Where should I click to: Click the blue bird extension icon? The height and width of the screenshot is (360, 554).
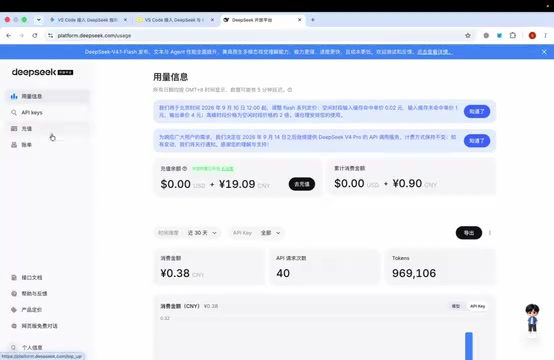click(499, 35)
